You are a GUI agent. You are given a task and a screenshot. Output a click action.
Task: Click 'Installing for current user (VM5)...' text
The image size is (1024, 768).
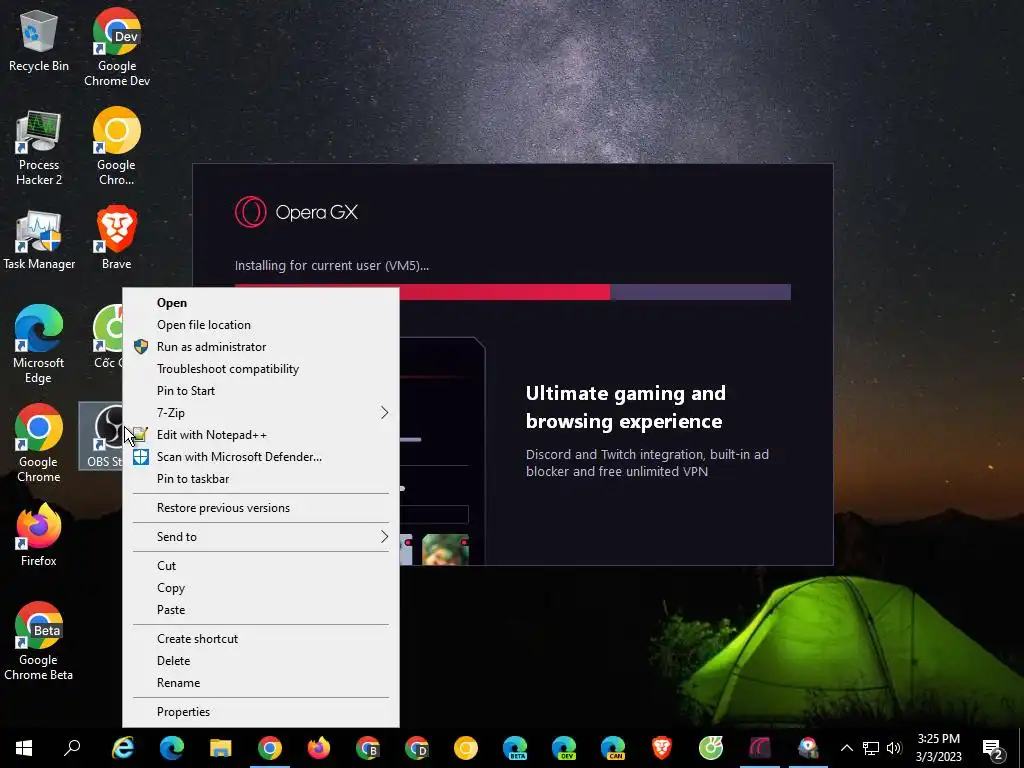tap(332, 266)
